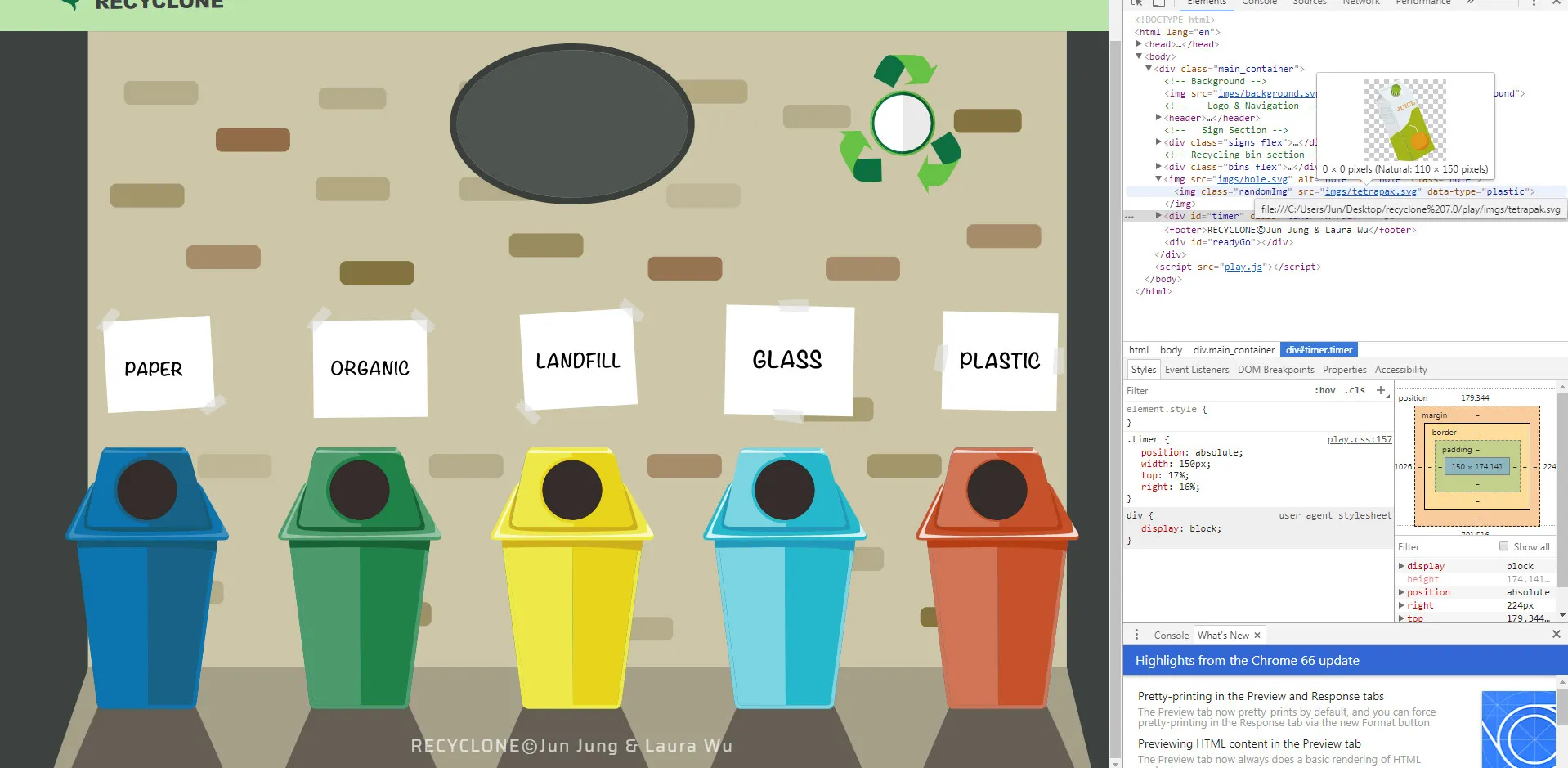The image size is (1568, 768).
Task: Click the GLASS sign on the wall
Action: tap(789, 360)
